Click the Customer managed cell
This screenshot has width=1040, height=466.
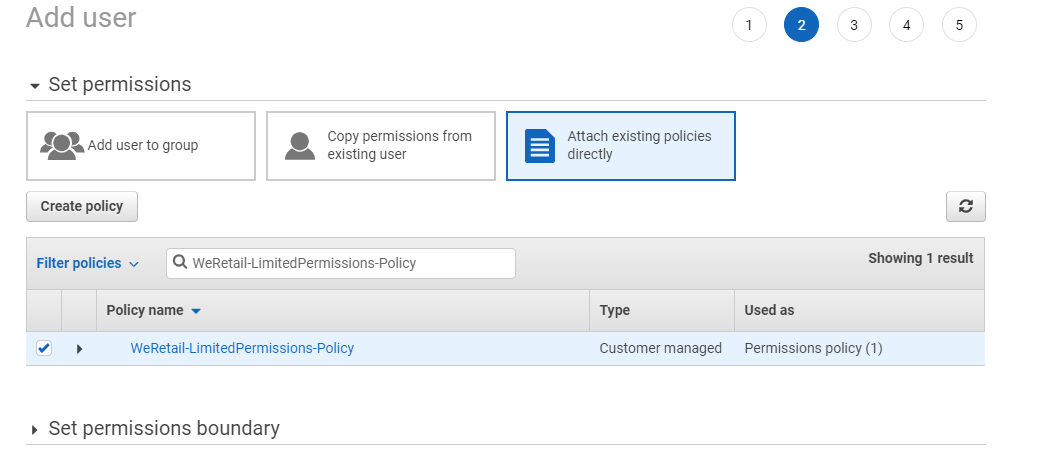click(x=661, y=348)
